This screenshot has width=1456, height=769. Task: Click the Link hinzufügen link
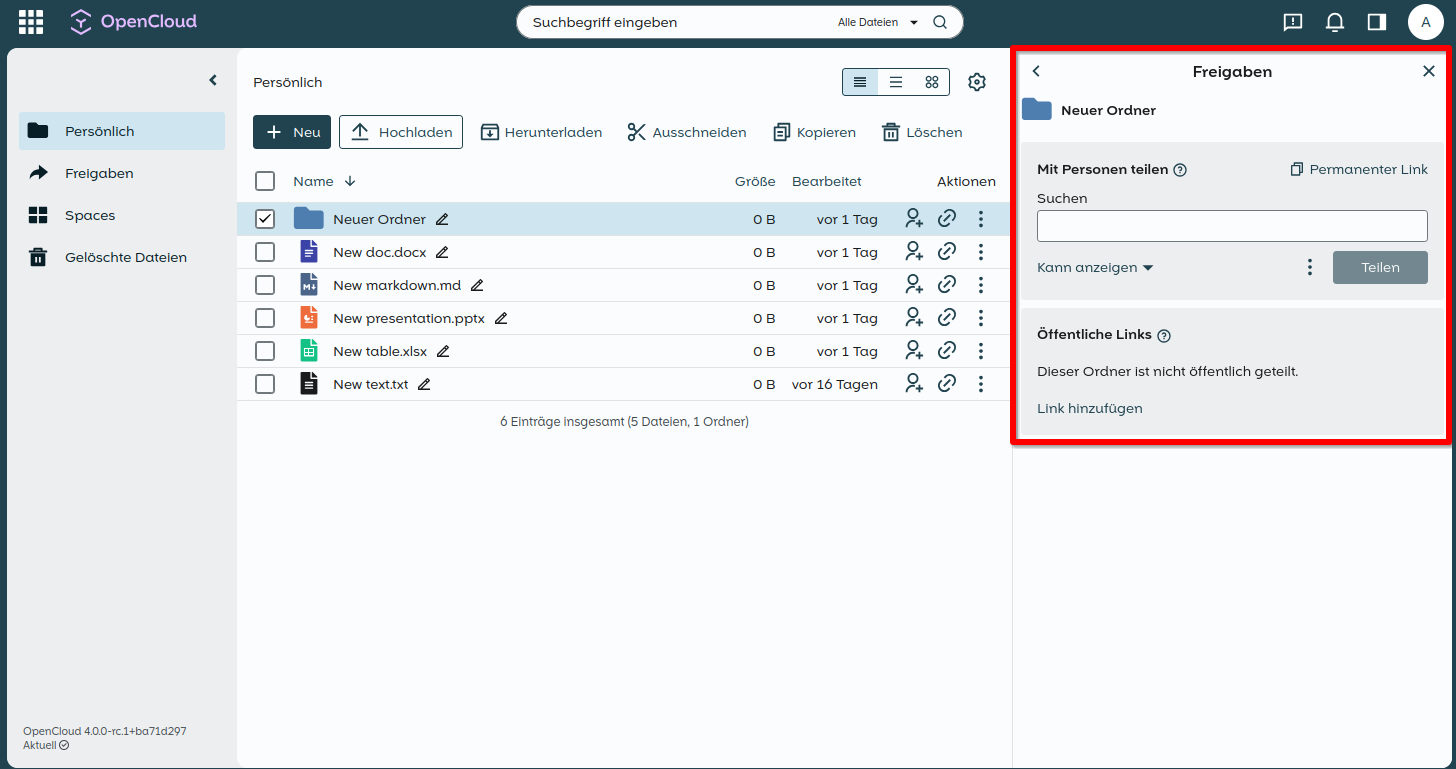1089,408
